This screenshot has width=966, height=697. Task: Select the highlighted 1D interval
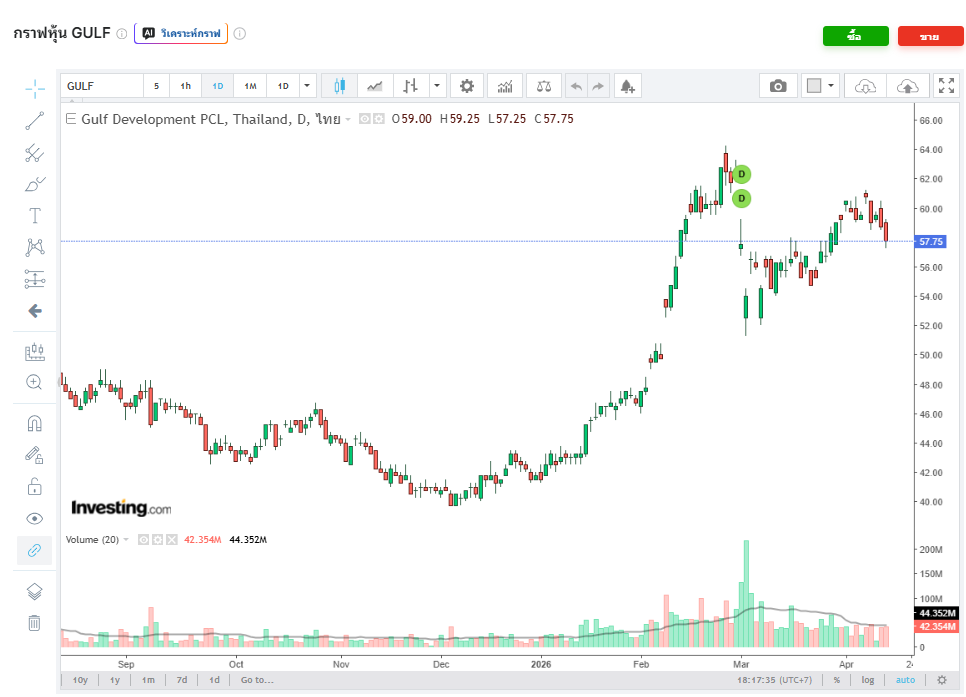(x=217, y=86)
